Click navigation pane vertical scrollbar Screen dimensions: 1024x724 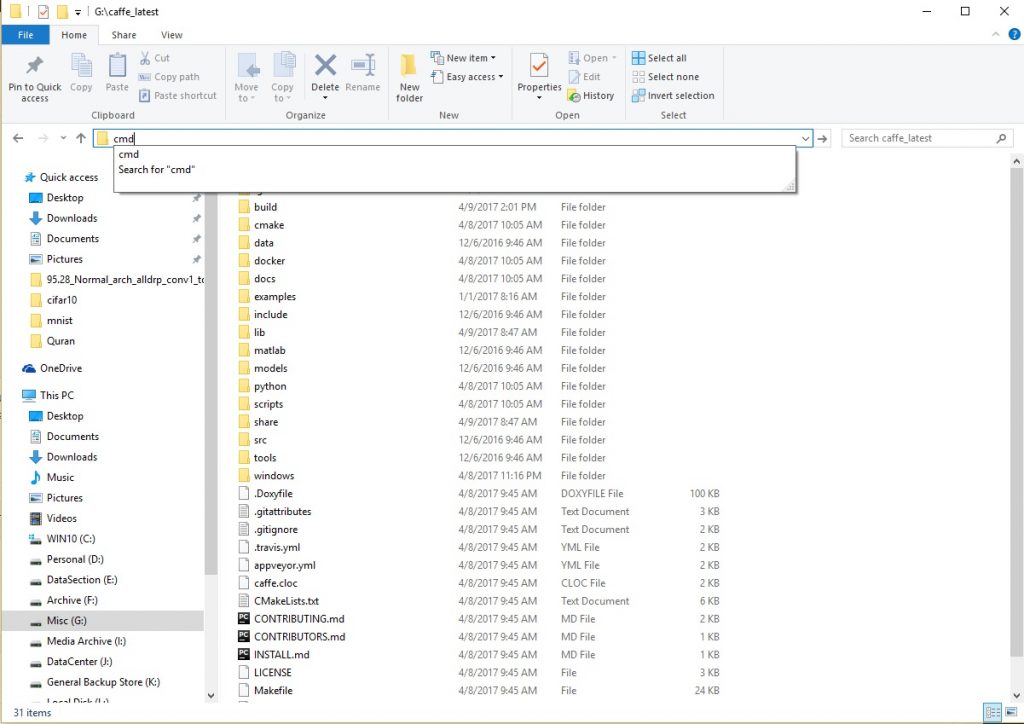[210, 400]
